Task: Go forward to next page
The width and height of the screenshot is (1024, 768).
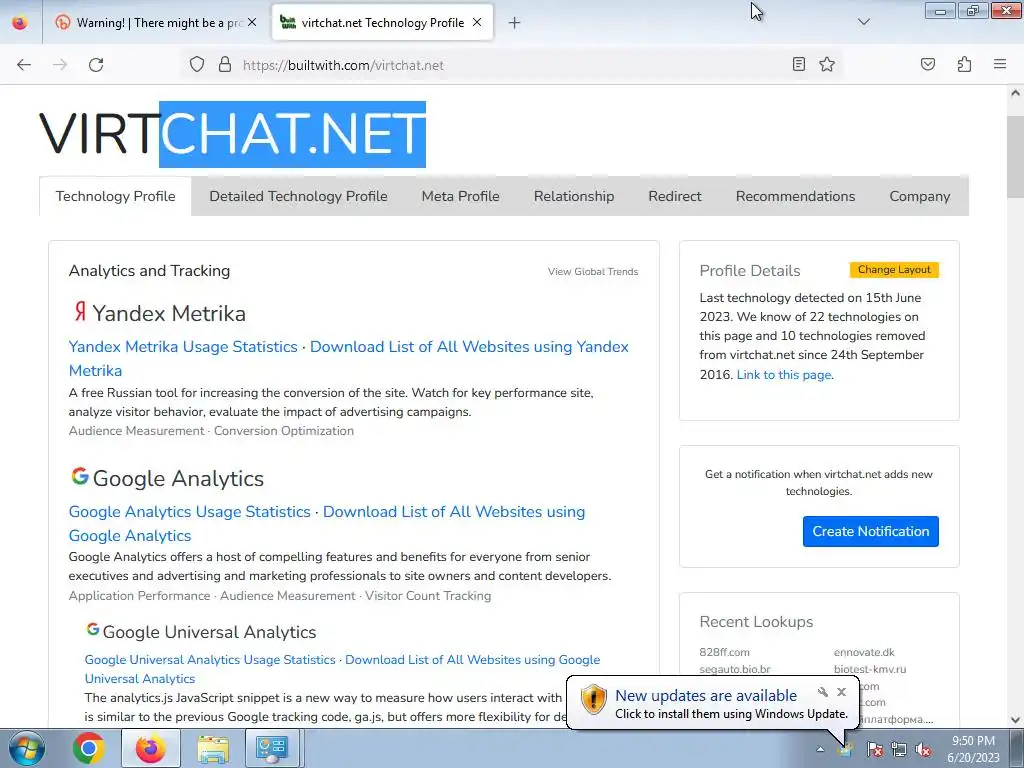Action: pos(60,65)
